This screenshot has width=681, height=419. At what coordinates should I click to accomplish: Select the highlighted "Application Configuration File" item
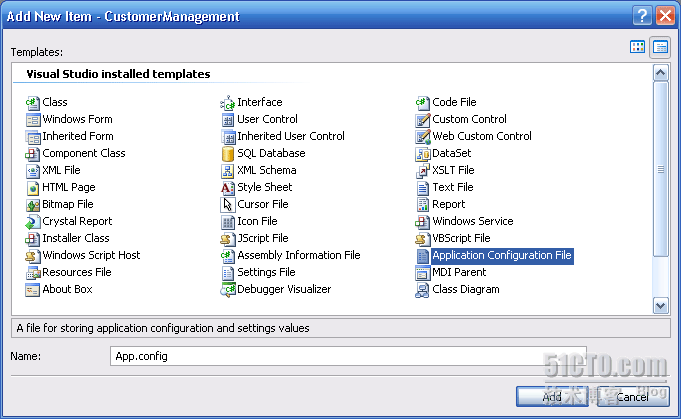point(502,255)
